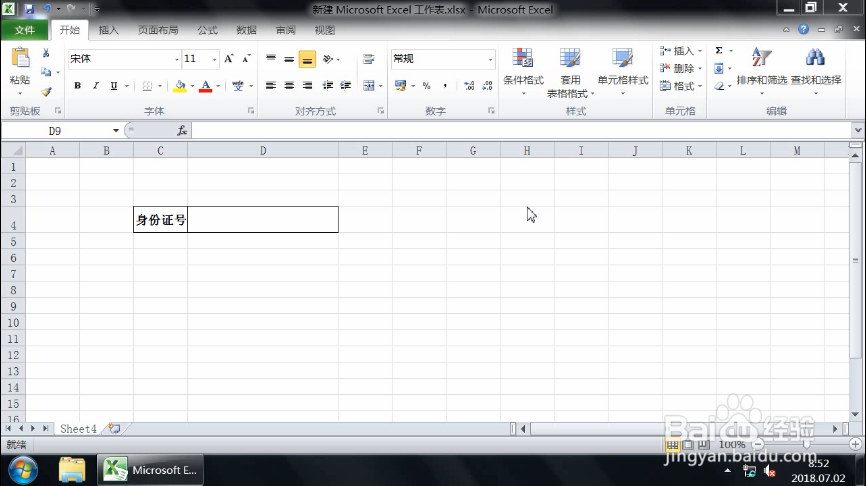Image resolution: width=866 pixels, height=486 pixels.
Task: Click the Paste clipboard icon
Action: tap(20, 59)
